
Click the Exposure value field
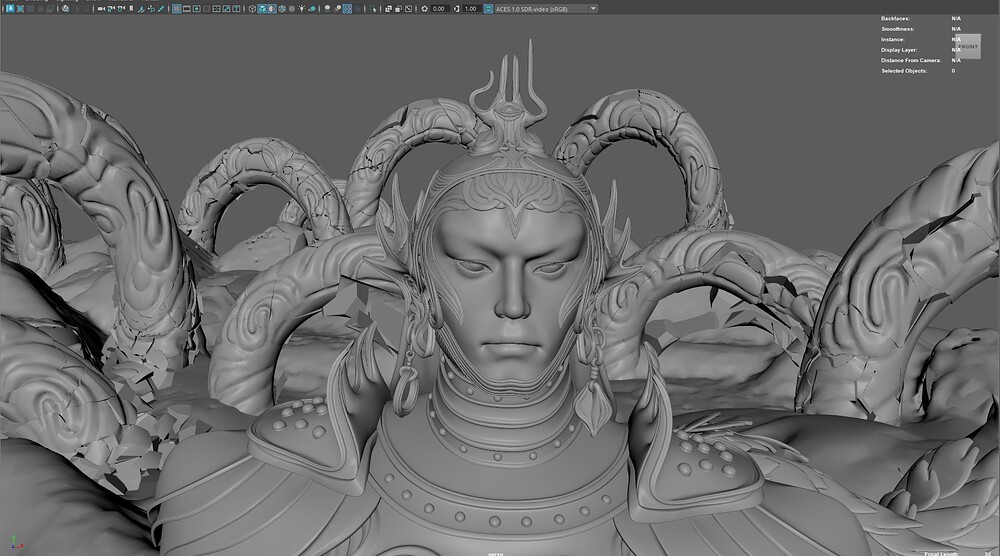pyautogui.click(x=438, y=8)
